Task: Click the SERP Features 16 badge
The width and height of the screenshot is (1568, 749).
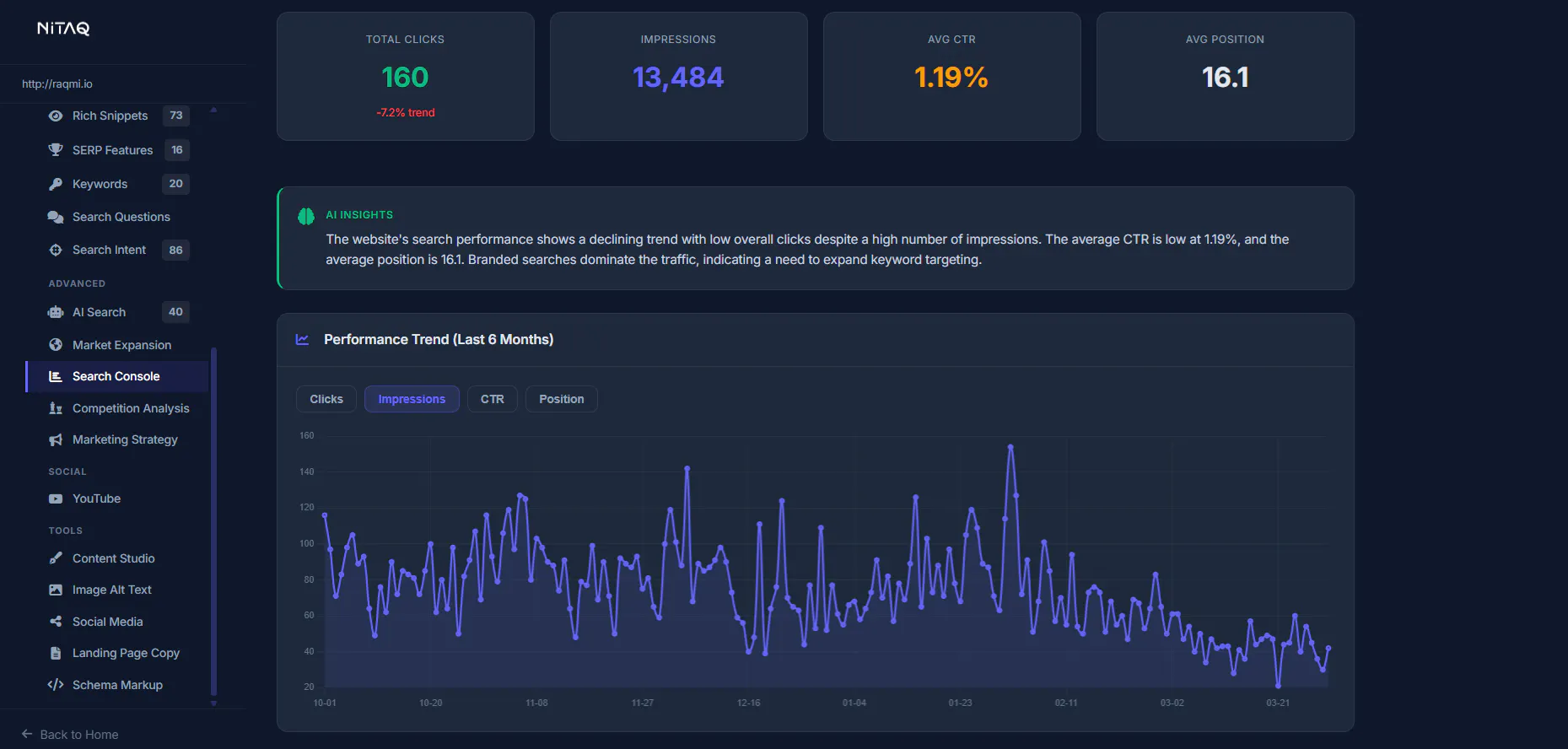Action: pyautogui.click(x=177, y=150)
